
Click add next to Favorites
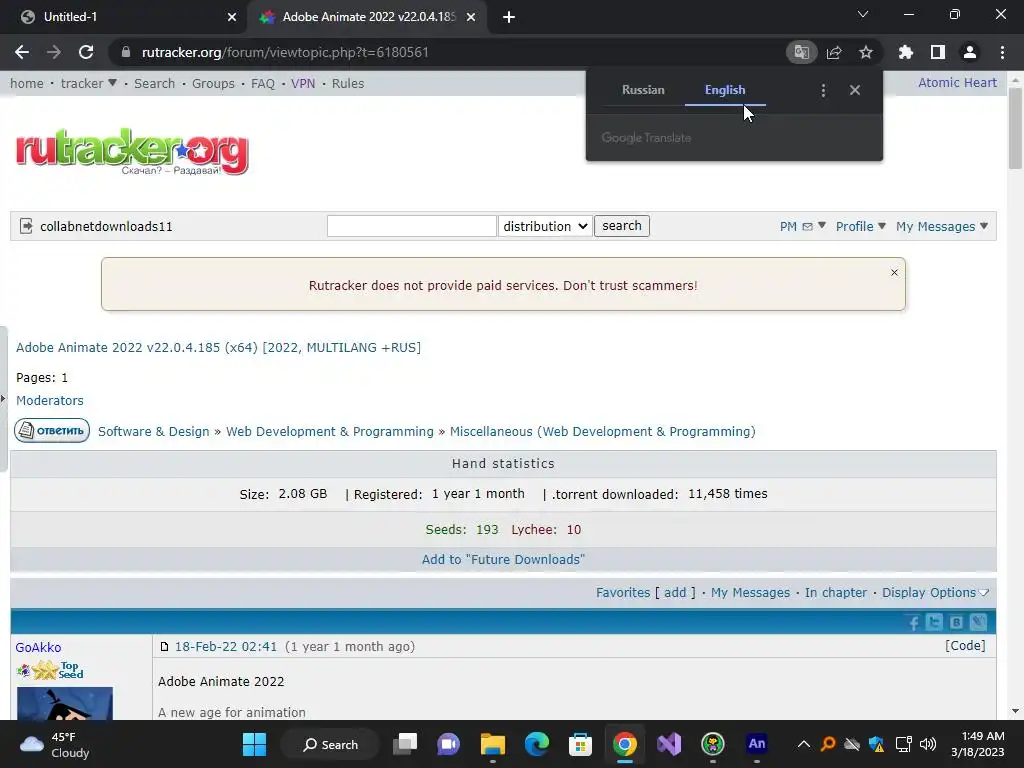click(x=675, y=592)
